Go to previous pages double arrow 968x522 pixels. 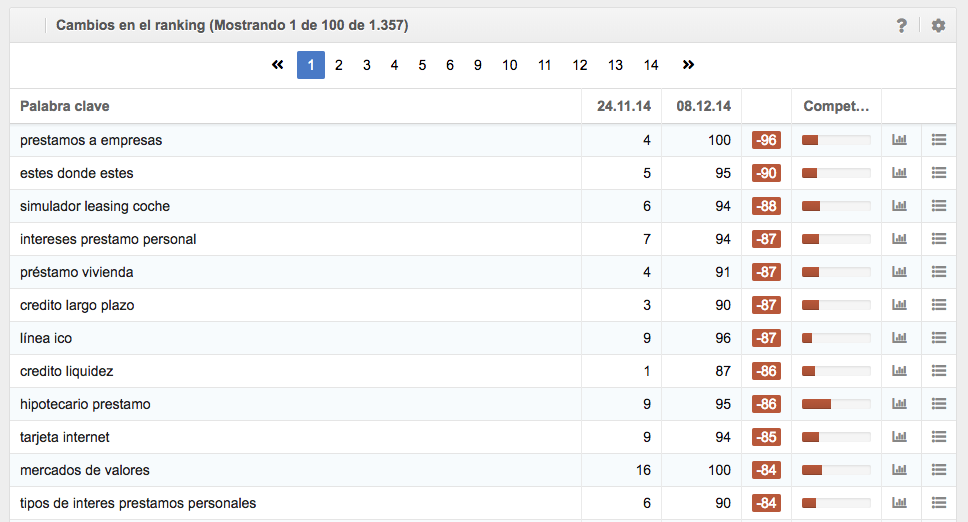278,65
